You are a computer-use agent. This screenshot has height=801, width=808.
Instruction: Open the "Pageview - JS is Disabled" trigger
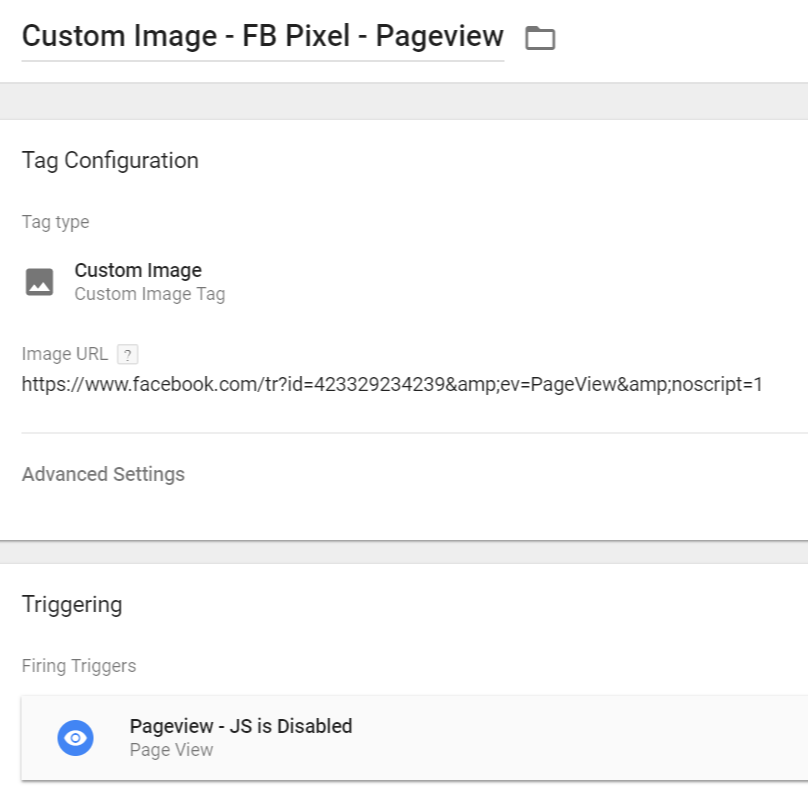coord(241,726)
